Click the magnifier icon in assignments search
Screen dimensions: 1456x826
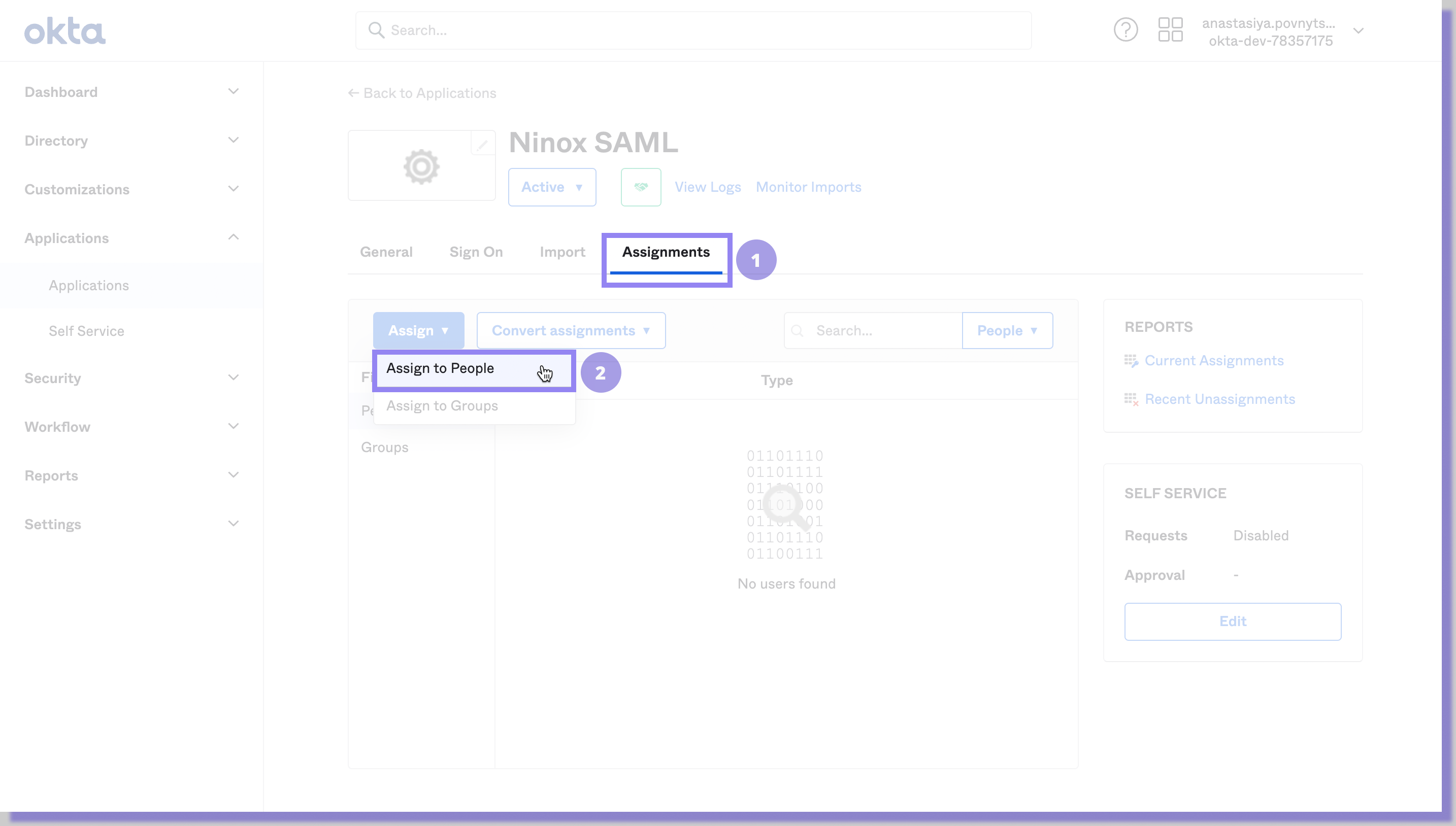click(x=798, y=331)
